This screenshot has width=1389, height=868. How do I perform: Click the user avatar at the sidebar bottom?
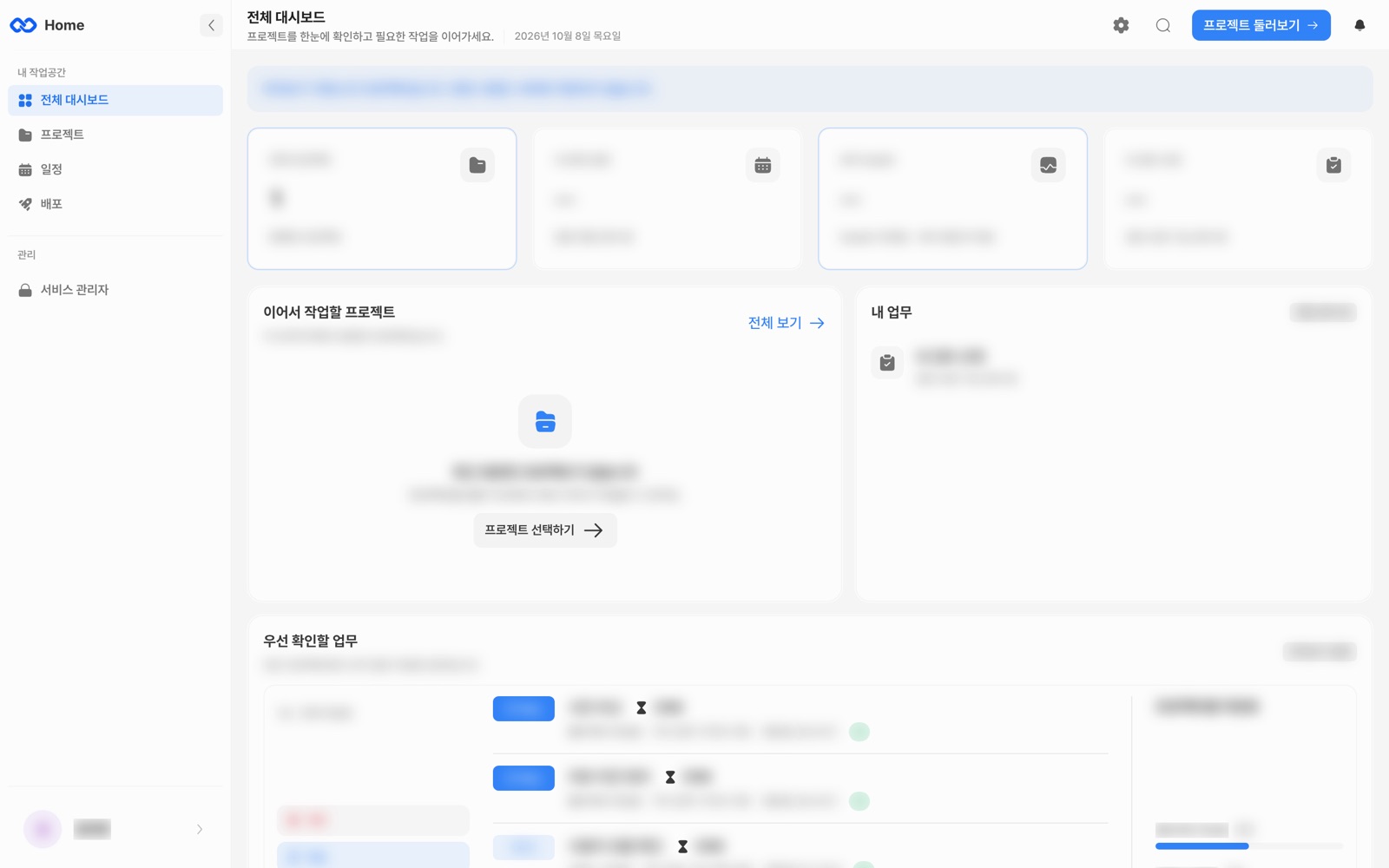click(43, 830)
